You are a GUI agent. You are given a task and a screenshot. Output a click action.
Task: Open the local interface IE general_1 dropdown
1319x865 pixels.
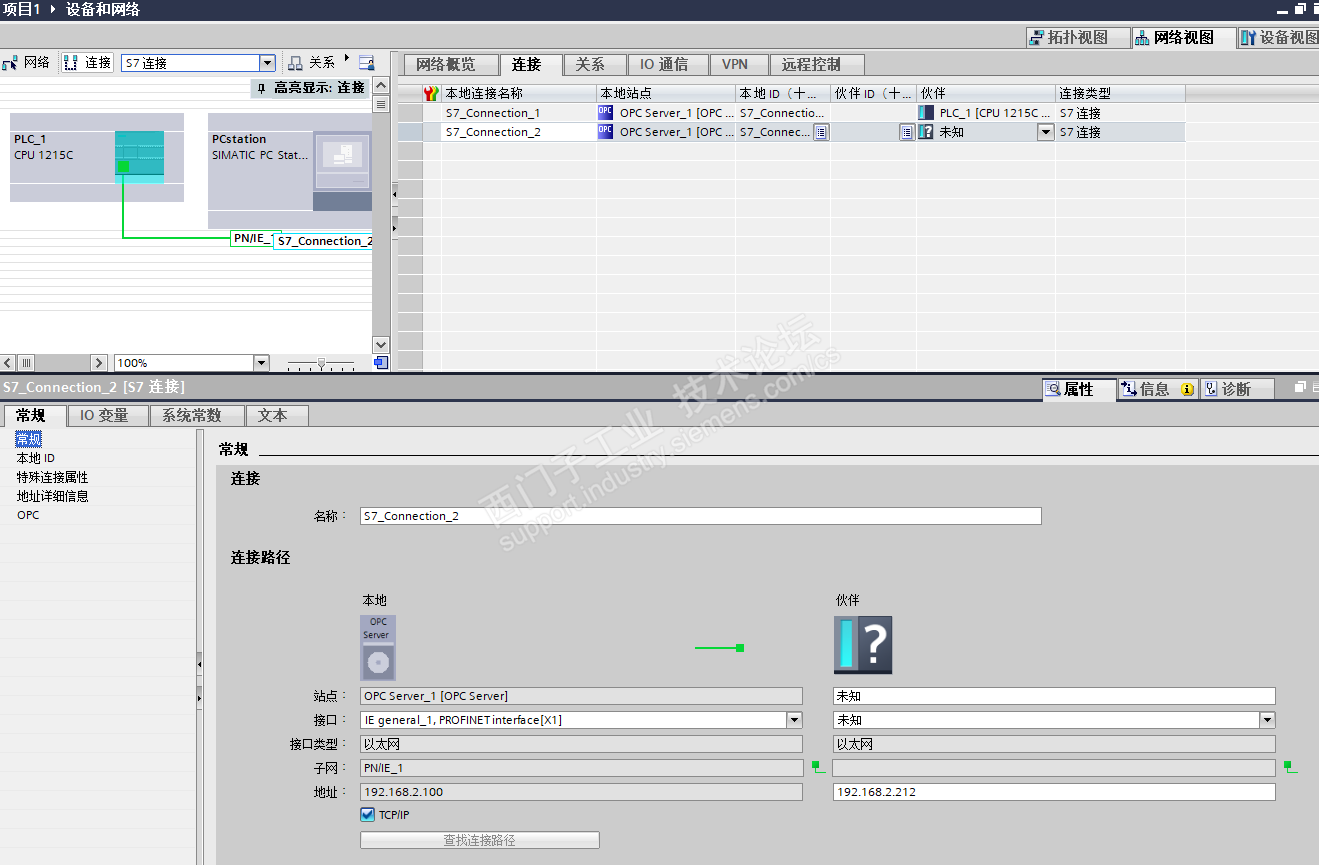click(x=794, y=720)
